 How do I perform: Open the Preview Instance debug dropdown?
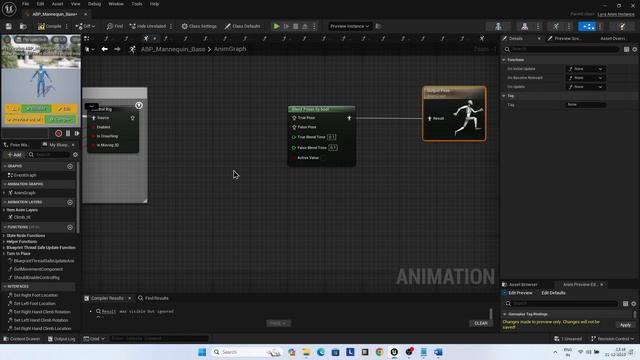350,26
